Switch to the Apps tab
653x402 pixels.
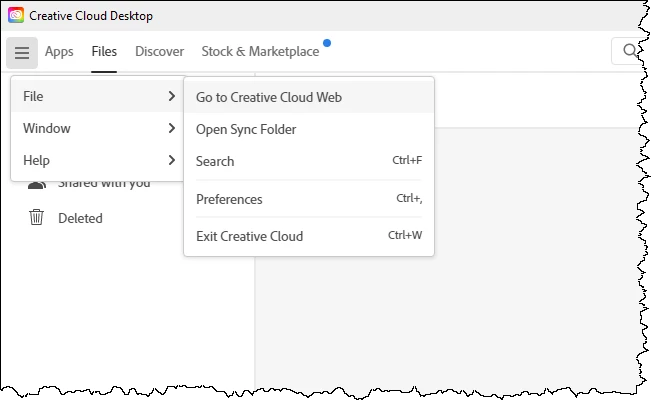pos(59,52)
